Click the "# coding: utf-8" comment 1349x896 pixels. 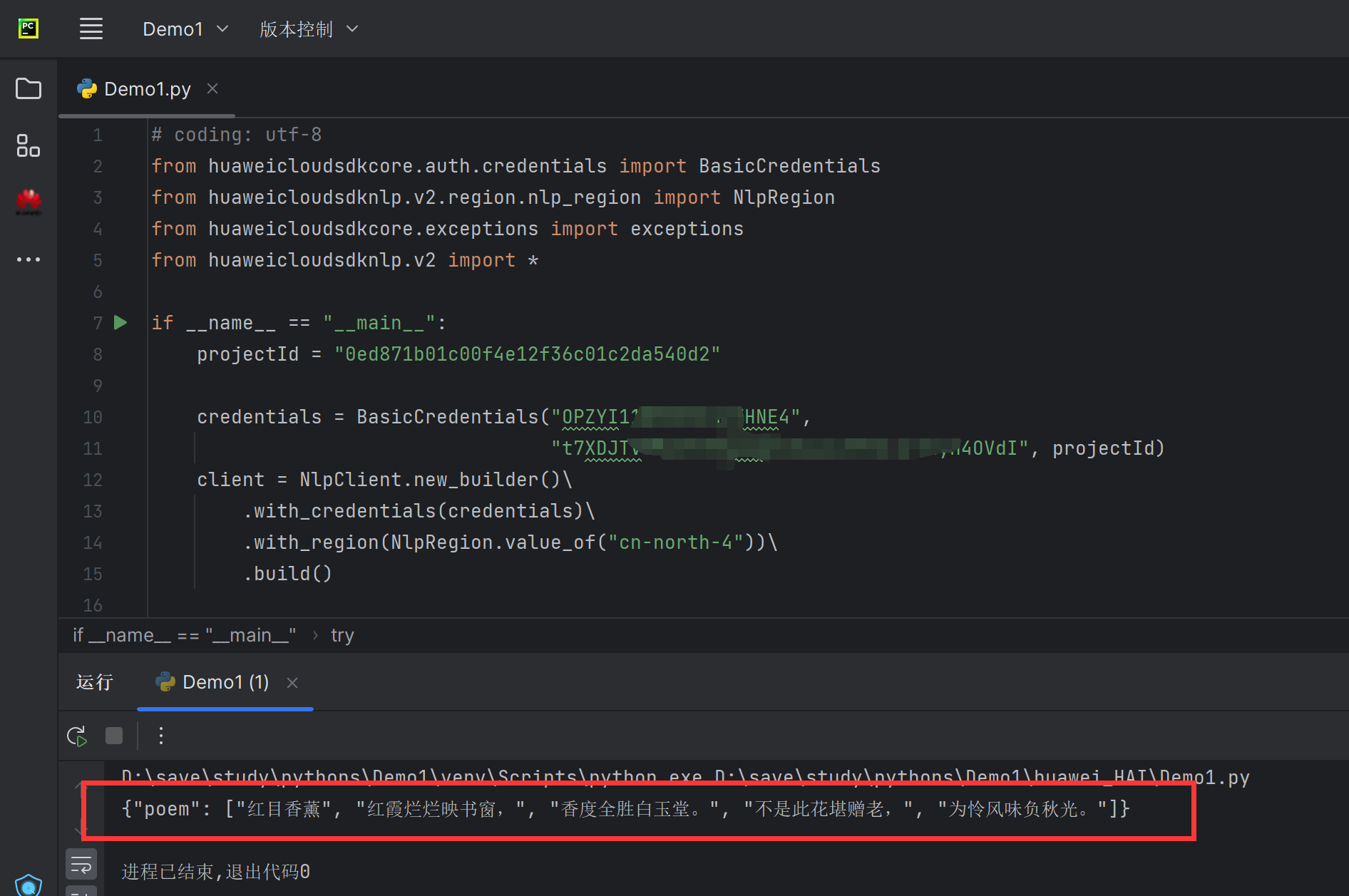coord(237,135)
